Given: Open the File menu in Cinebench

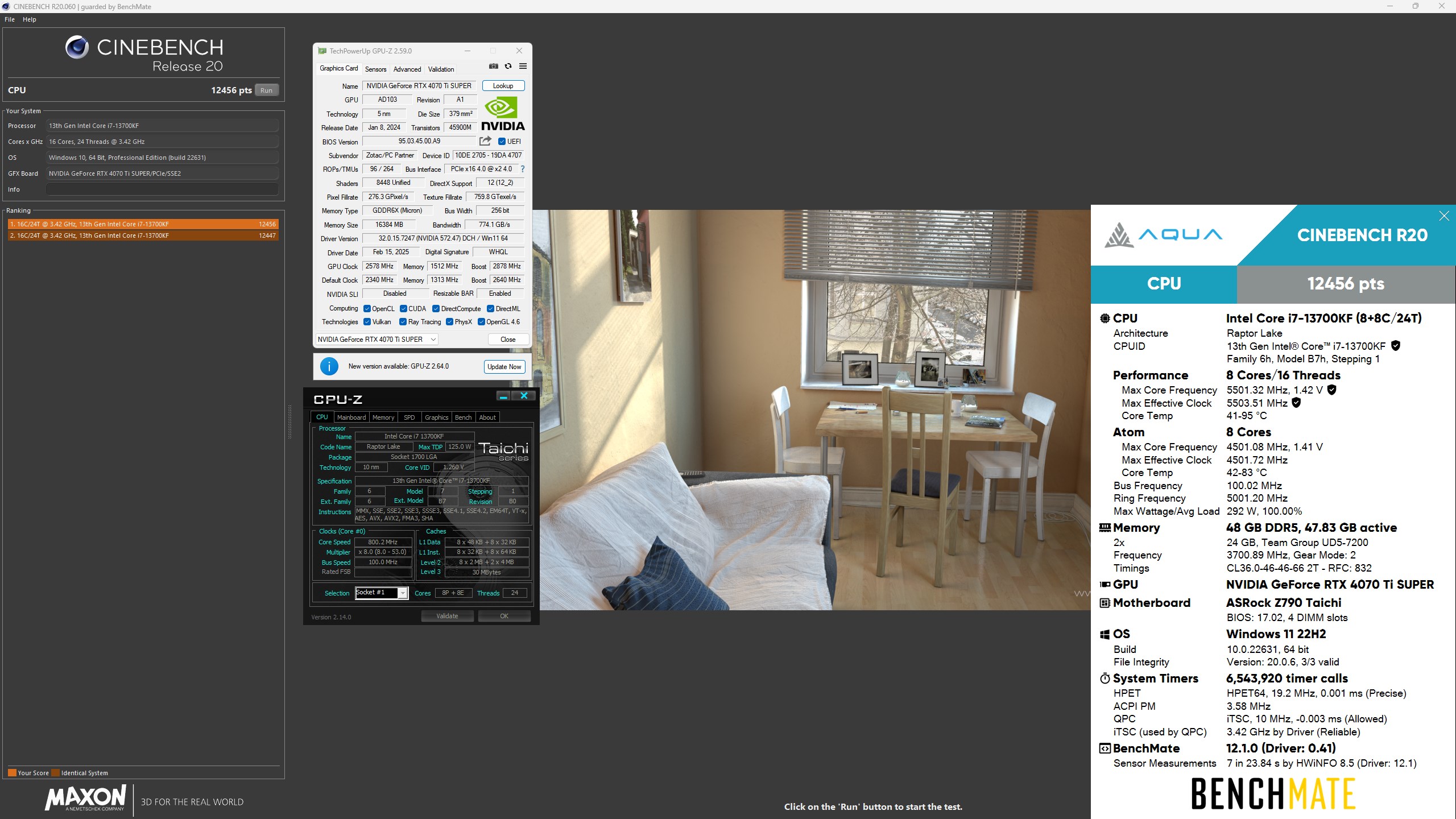Looking at the screenshot, I should (10, 19).
